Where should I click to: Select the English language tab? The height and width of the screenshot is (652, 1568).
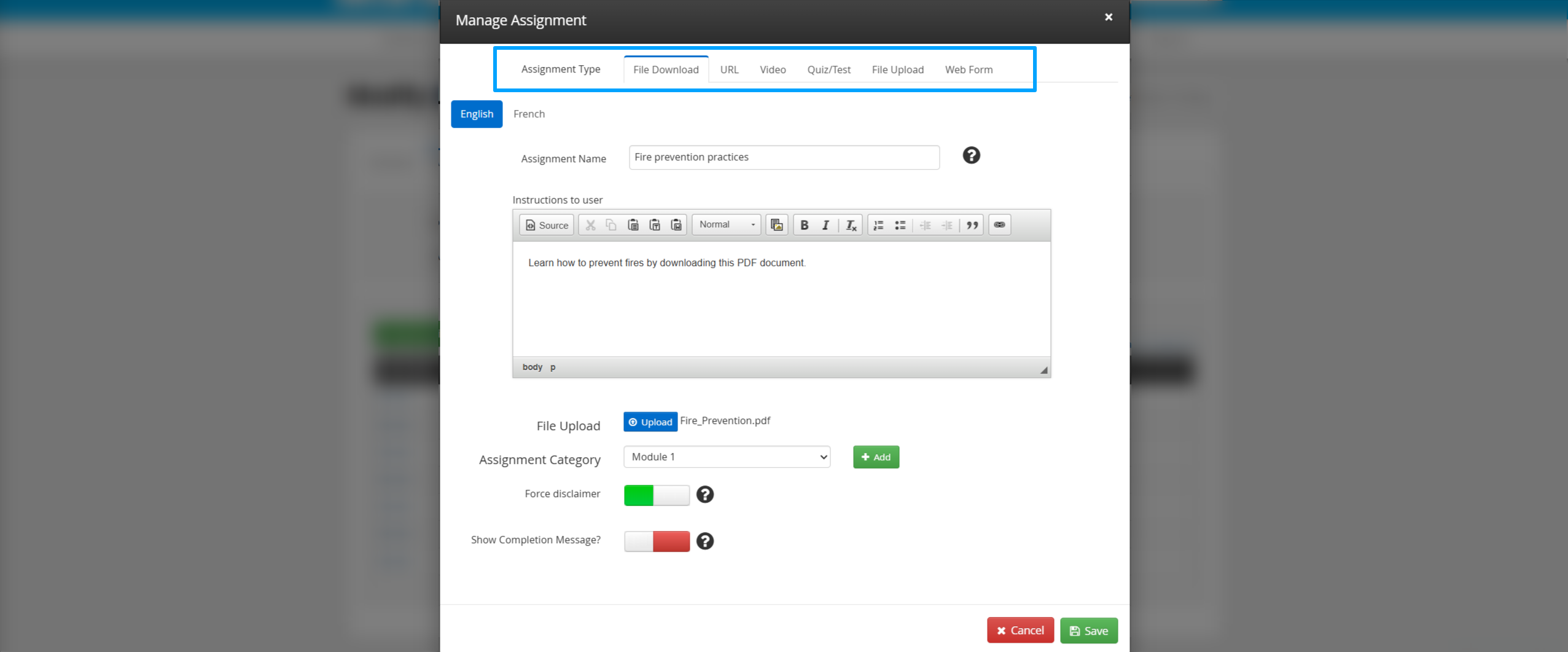point(477,114)
